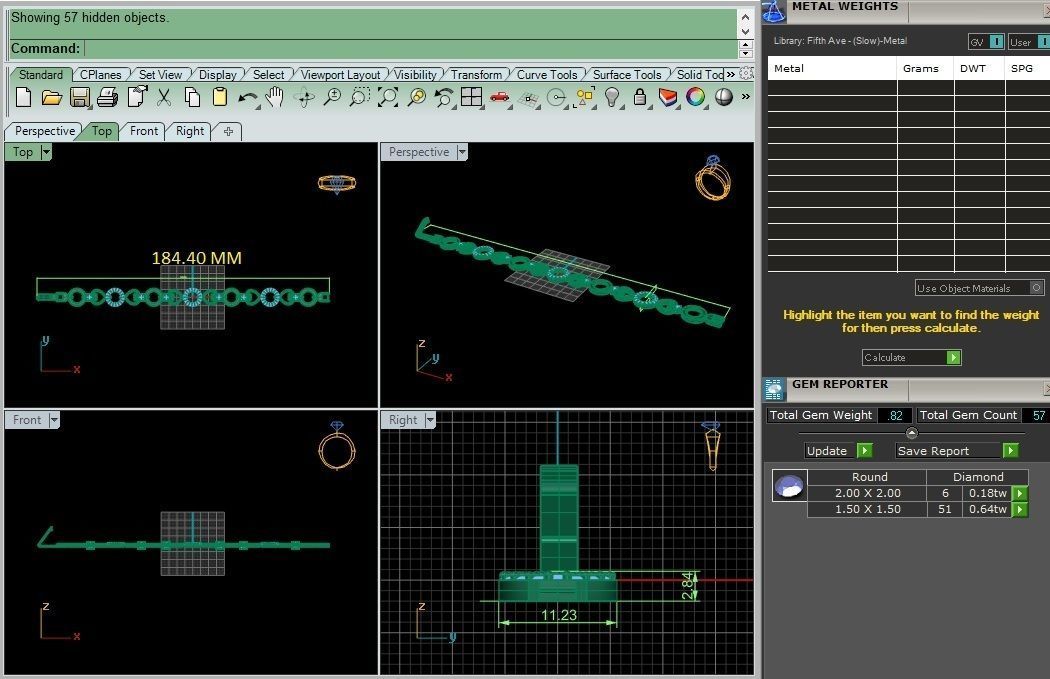
Task: Click the Zoom Extents icon
Action: (x=388, y=98)
